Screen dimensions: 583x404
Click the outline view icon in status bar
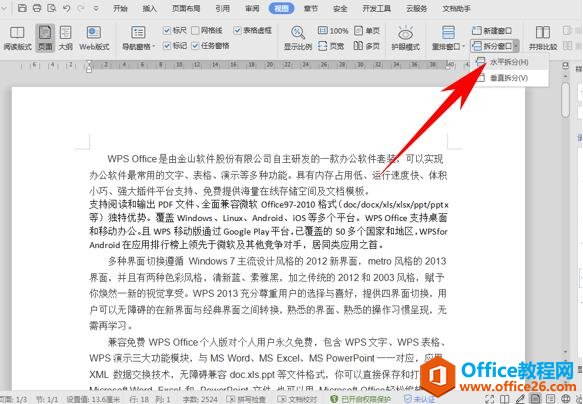coord(550,400)
